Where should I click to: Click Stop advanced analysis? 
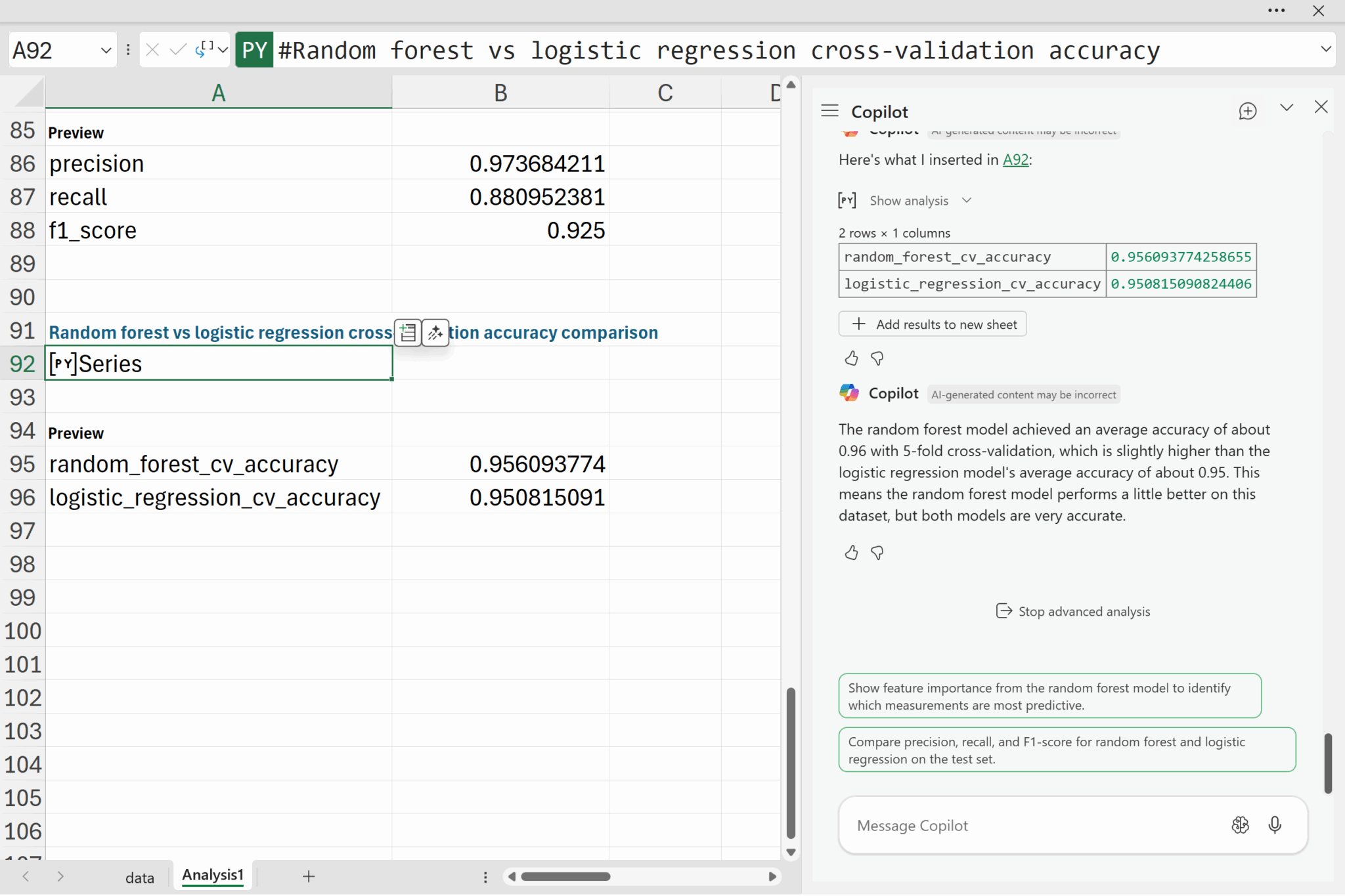coord(1073,612)
